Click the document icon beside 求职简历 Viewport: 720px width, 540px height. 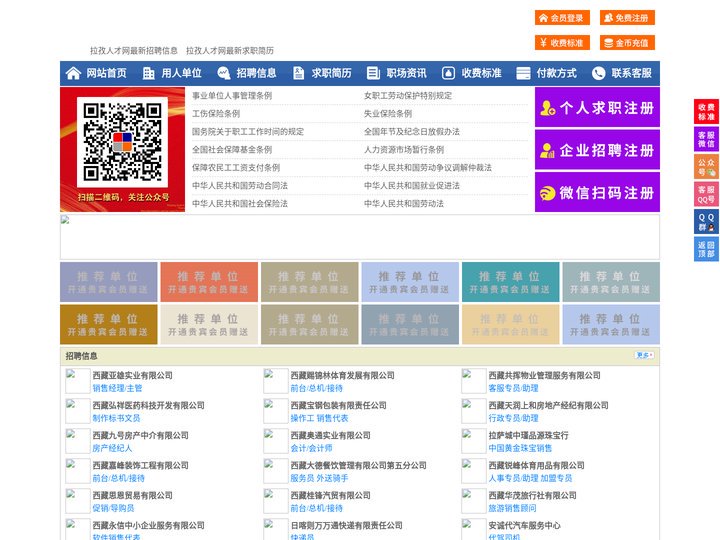(298, 73)
